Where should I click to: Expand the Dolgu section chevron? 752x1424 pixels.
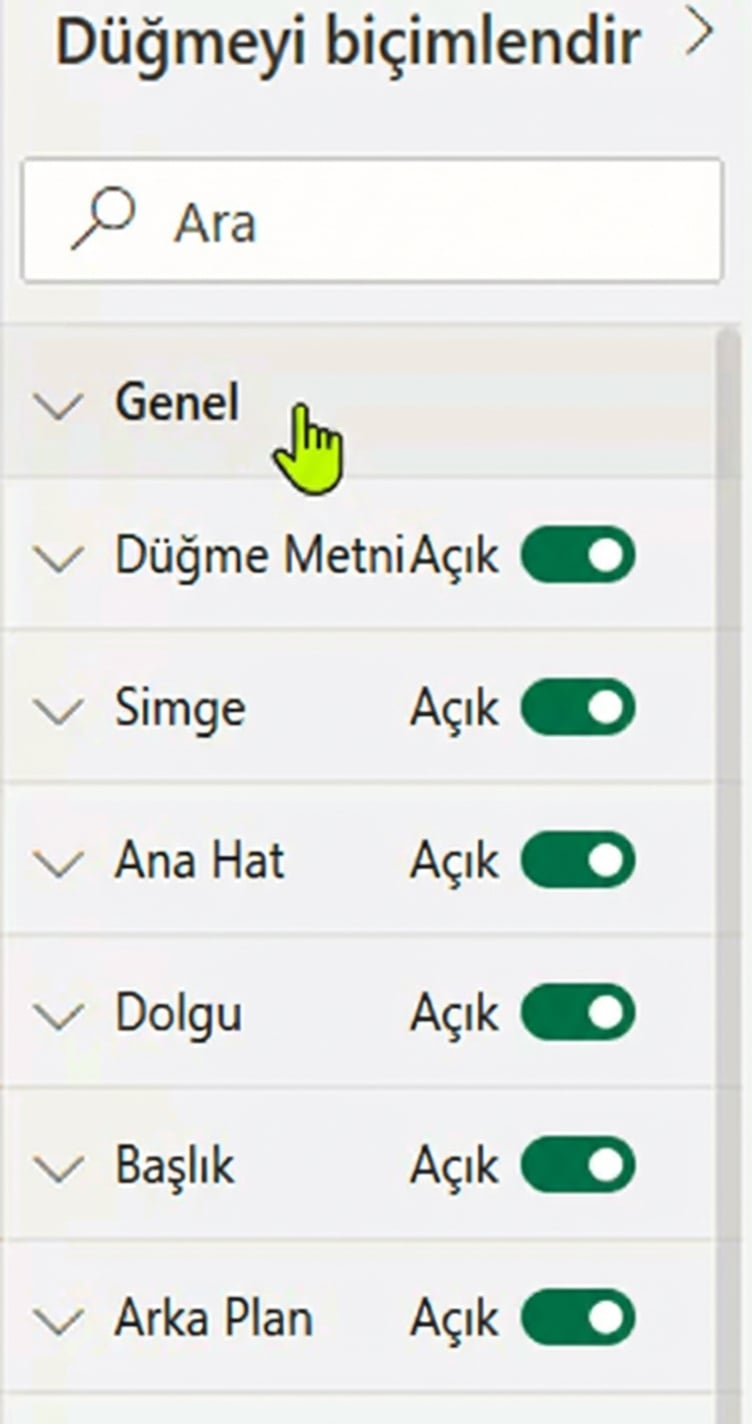58,1012
